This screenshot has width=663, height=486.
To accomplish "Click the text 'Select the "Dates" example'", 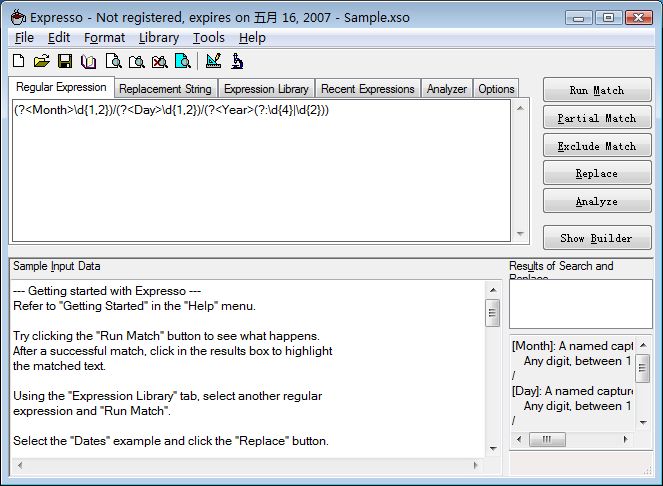I will [x=80, y=441].
